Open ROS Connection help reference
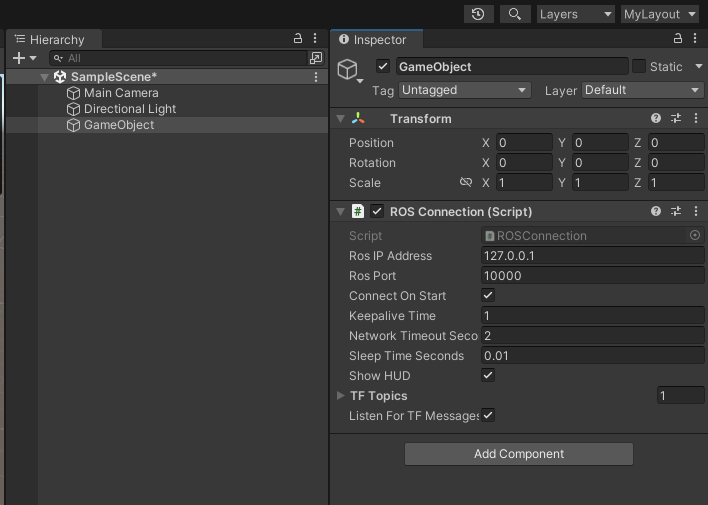The height and width of the screenshot is (505, 708). [656, 211]
